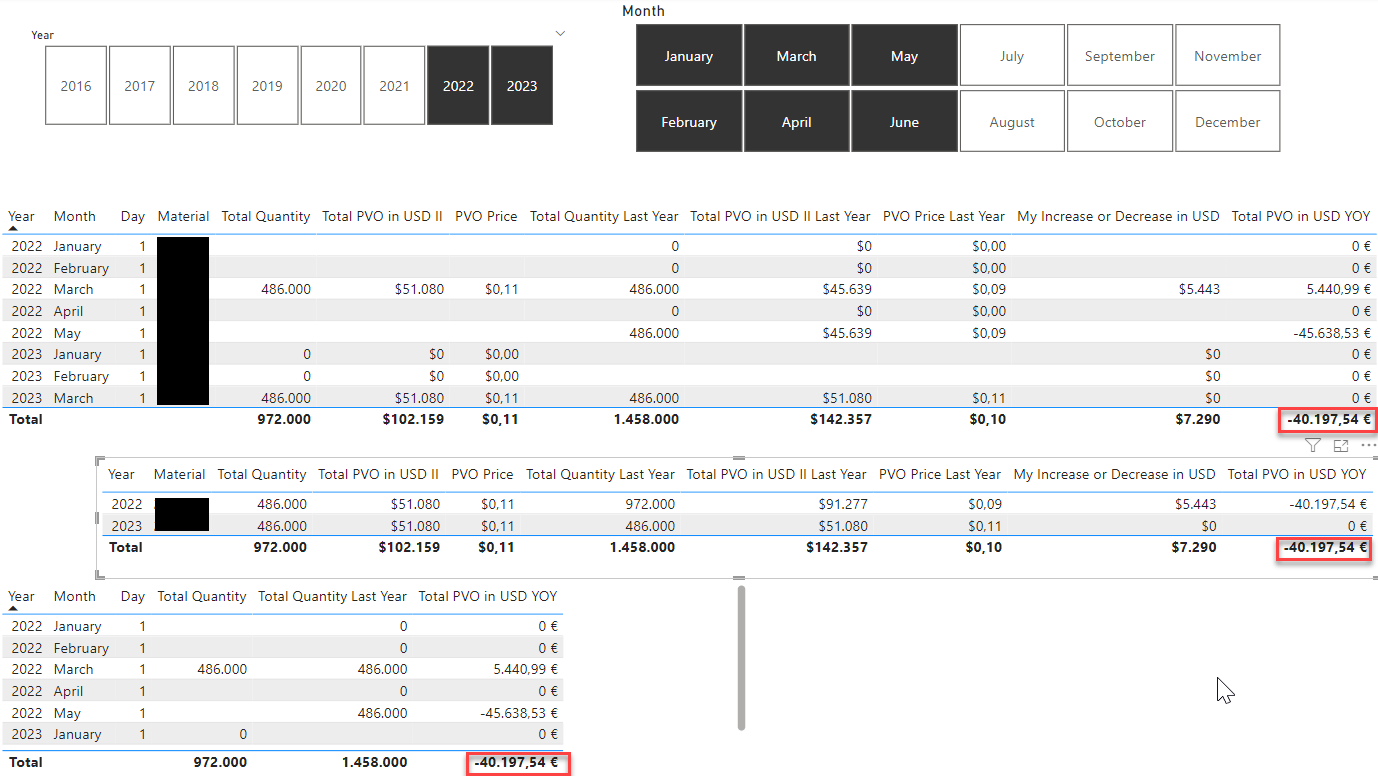Select August month tile
Viewport: 1378px width, 776px height.
coord(1012,122)
